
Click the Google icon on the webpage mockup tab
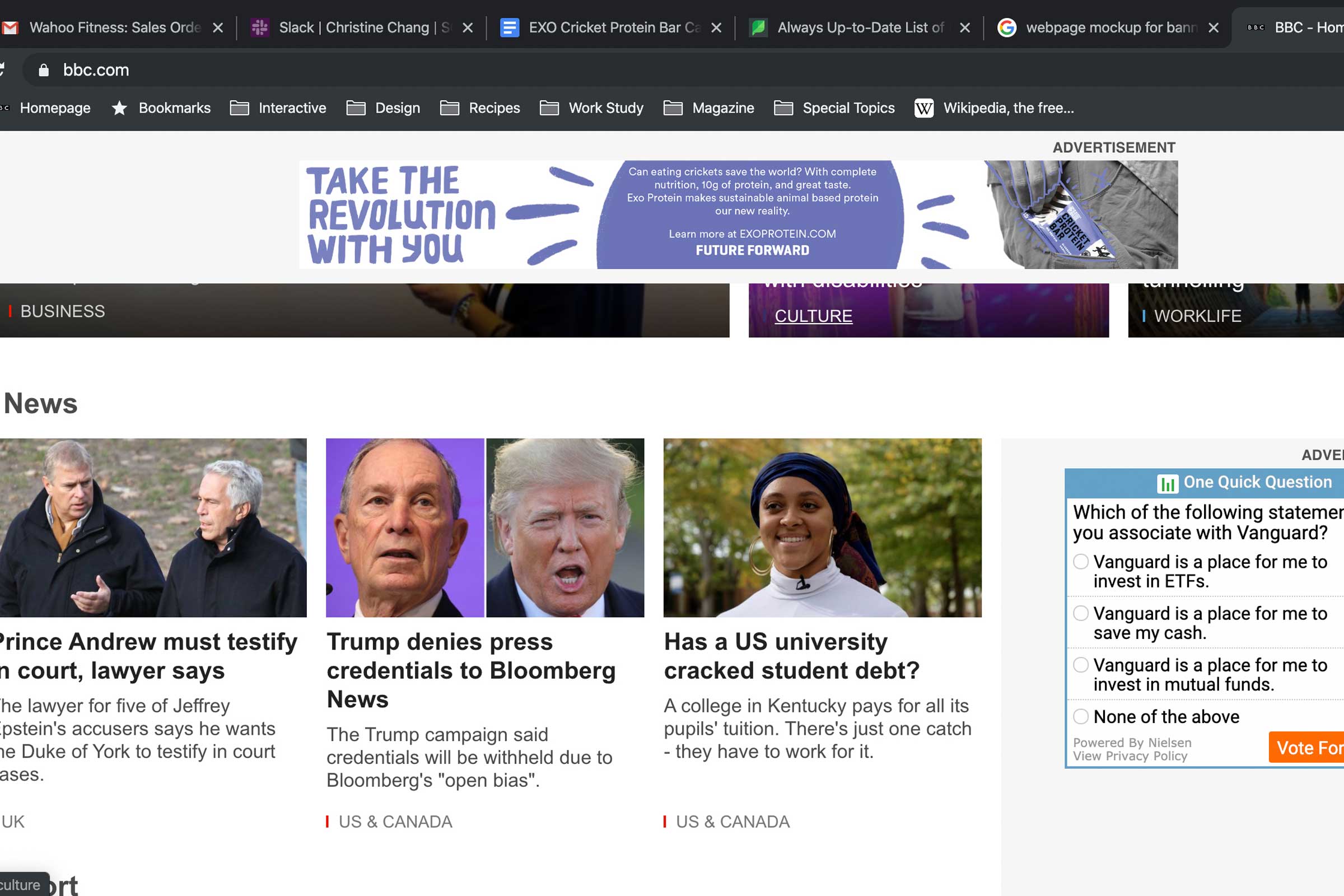point(1007,27)
